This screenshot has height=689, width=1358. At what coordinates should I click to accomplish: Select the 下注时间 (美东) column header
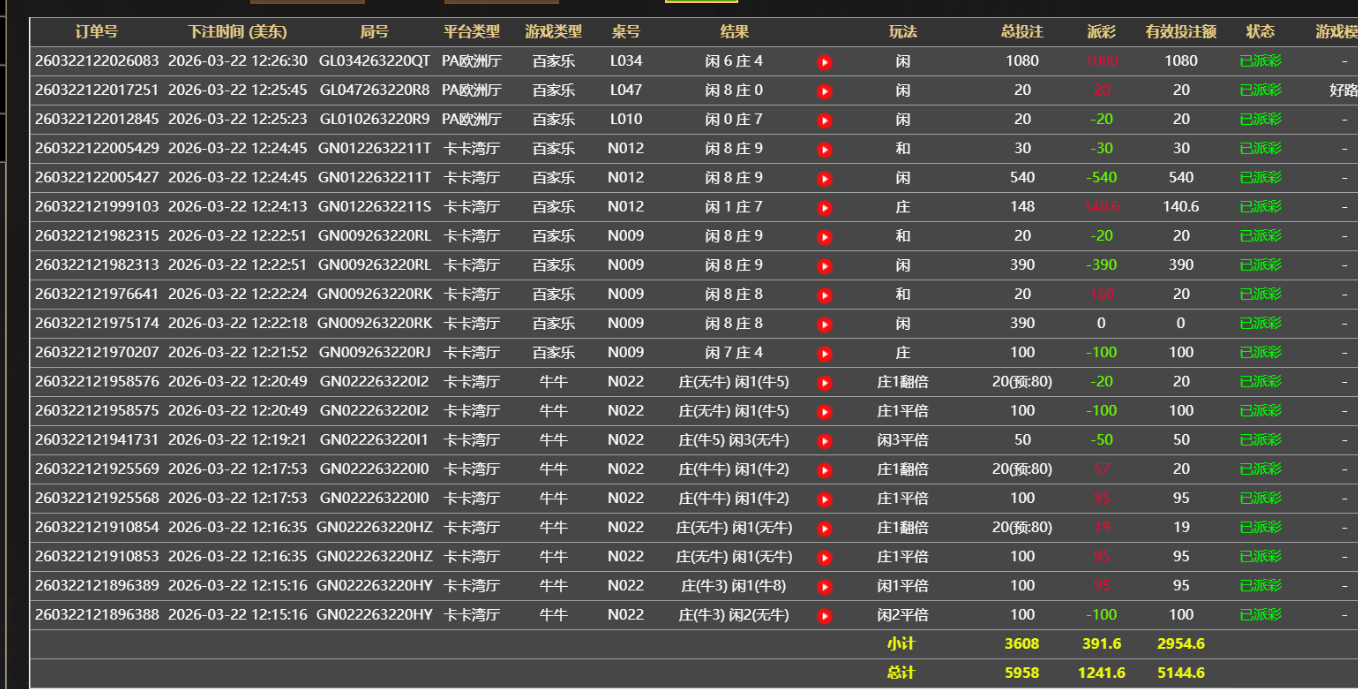pyautogui.click(x=237, y=31)
